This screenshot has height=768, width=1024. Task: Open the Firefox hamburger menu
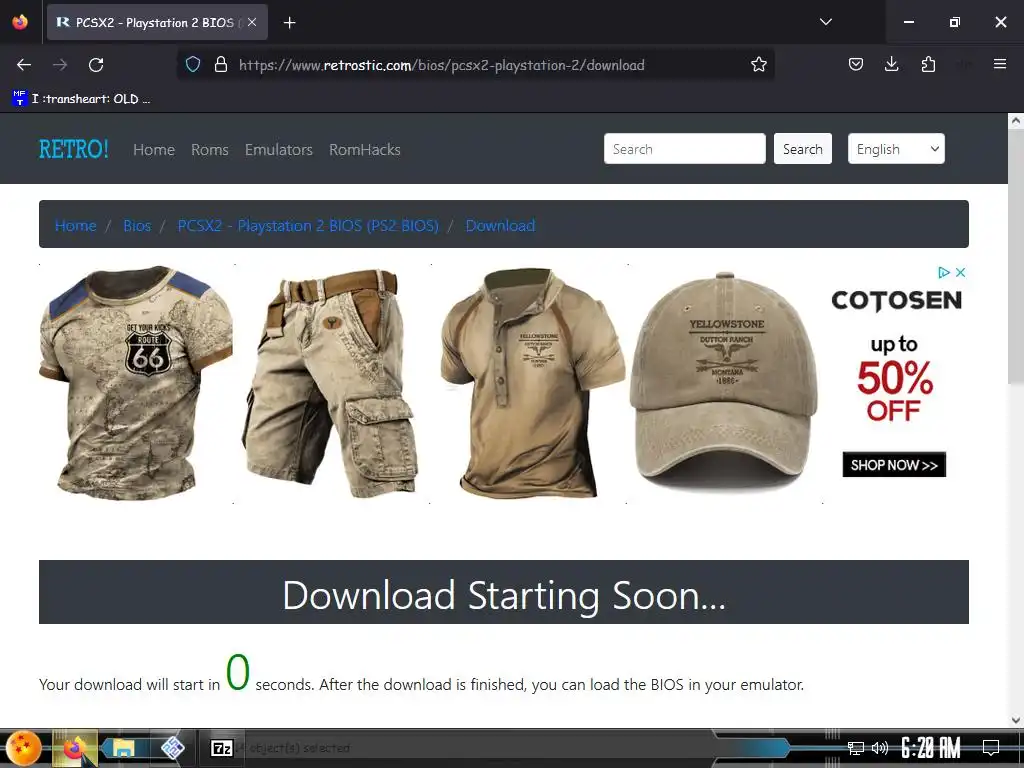tap(999, 64)
